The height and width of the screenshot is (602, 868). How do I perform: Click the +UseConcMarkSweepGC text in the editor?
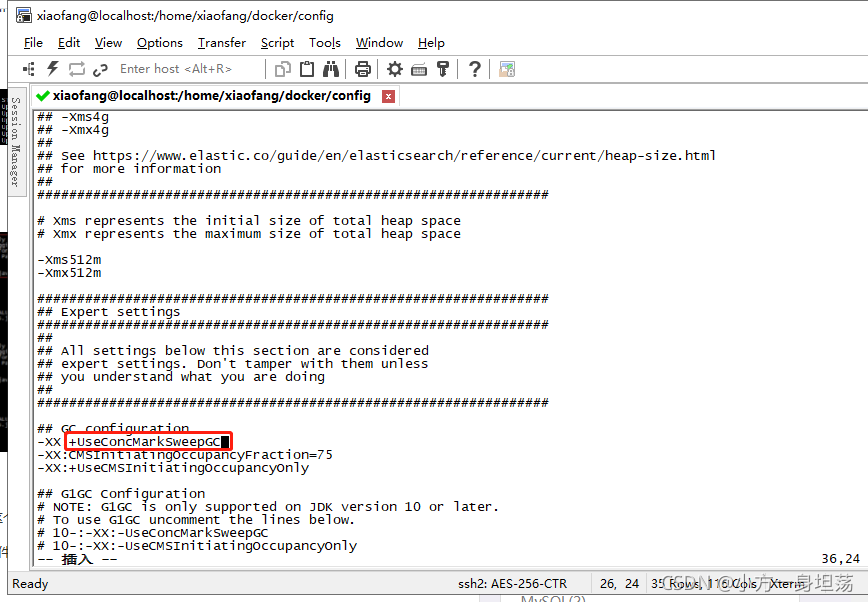(x=144, y=442)
